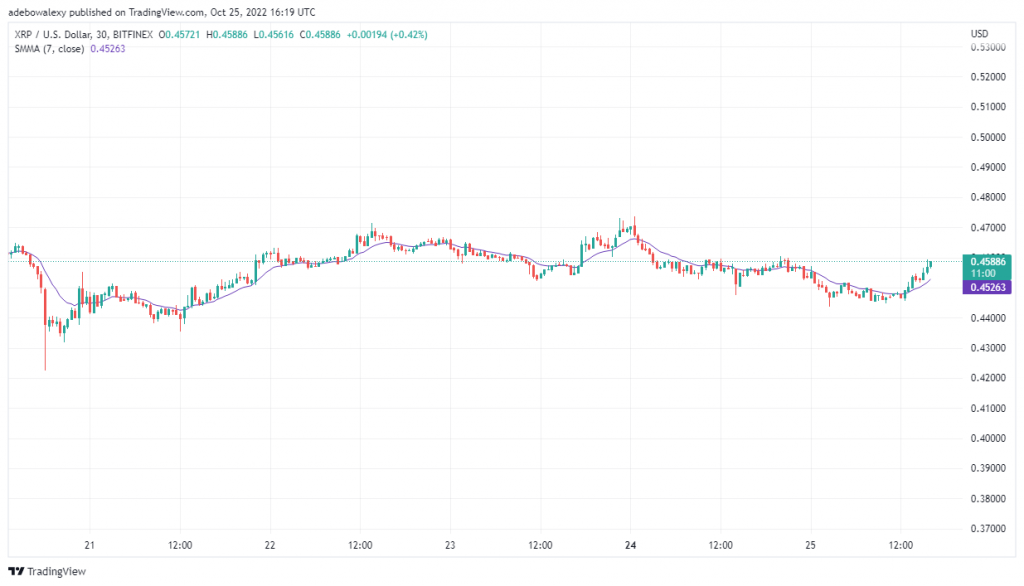The height and width of the screenshot is (586, 1024).
Task: Click the date label 24 on time axis
Action: point(630,545)
